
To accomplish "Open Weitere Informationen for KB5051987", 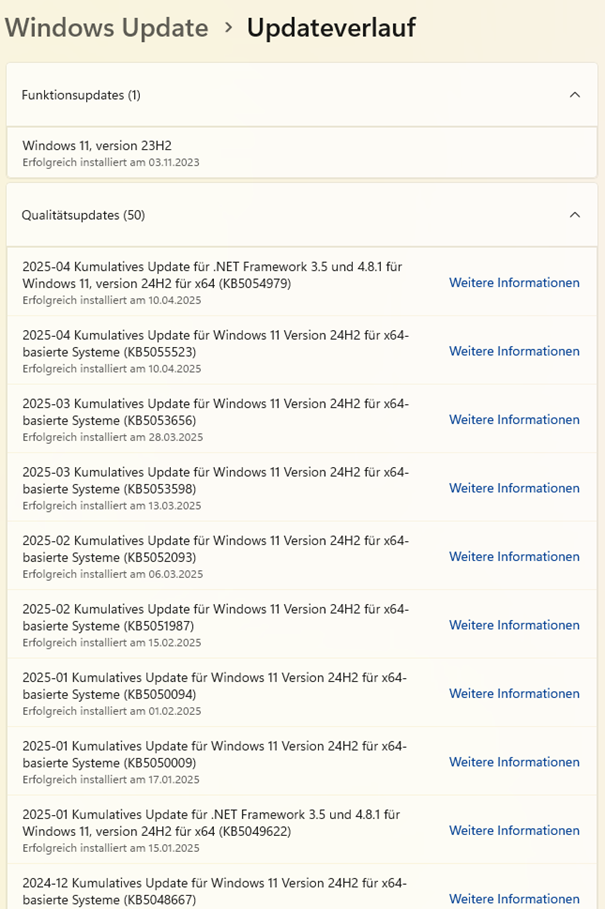I will point(514,624).
